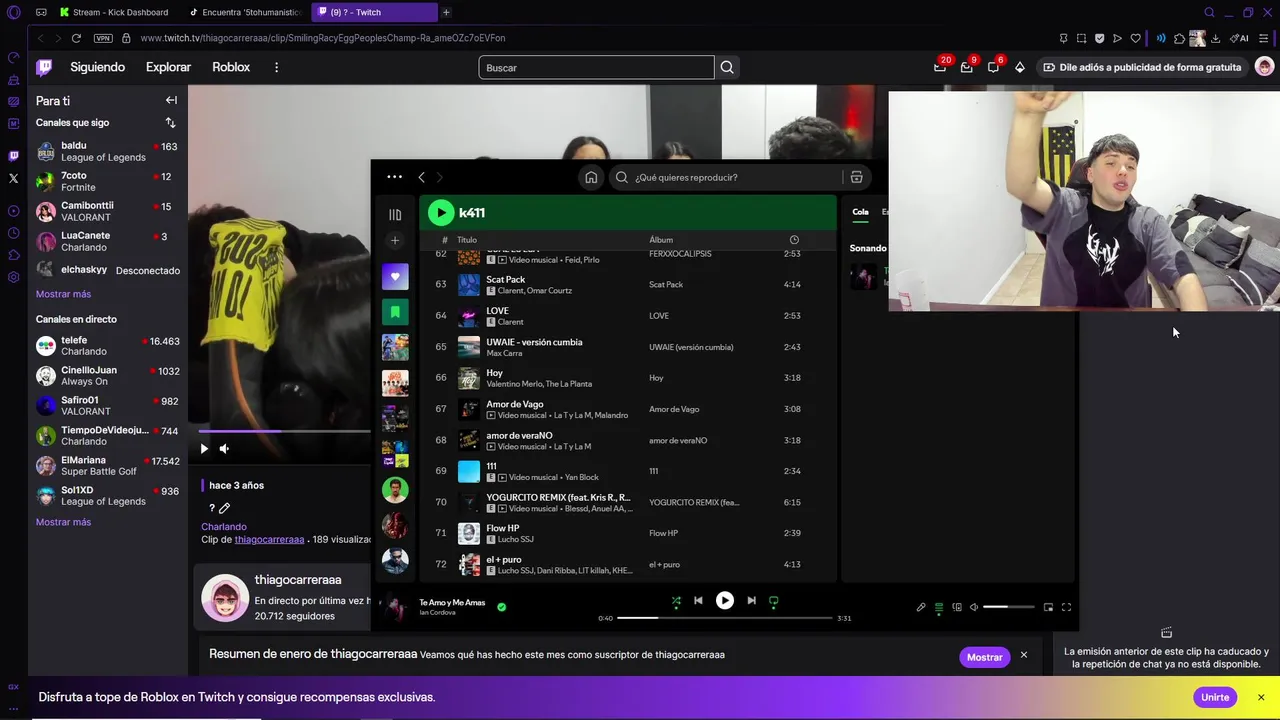Create a new Spotify playlist with plus

395,240
